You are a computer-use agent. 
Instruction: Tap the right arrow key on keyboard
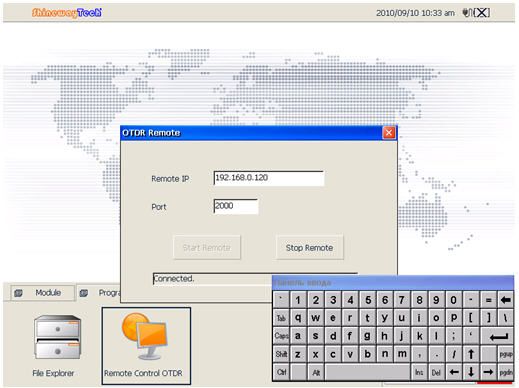point(488,372)
